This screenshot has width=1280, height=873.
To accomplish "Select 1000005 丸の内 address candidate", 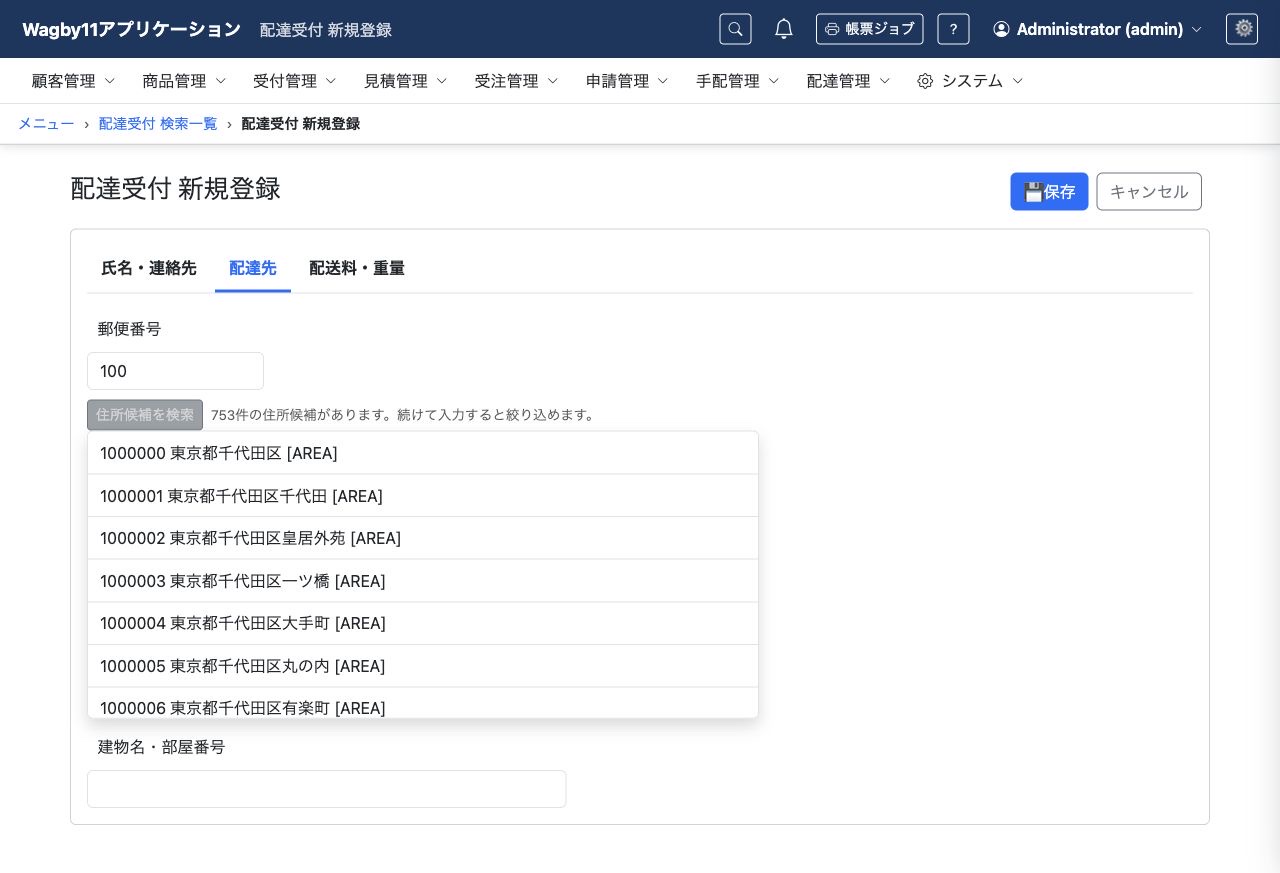I will coord(423,666).
